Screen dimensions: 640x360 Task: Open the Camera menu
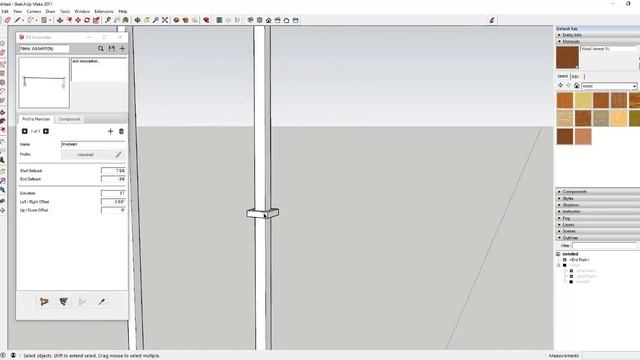[34, 11]
